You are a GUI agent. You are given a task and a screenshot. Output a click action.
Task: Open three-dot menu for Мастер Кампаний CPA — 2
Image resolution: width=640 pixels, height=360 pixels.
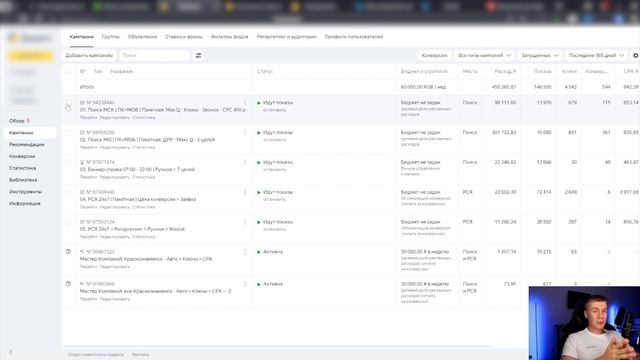pos(245,284)
